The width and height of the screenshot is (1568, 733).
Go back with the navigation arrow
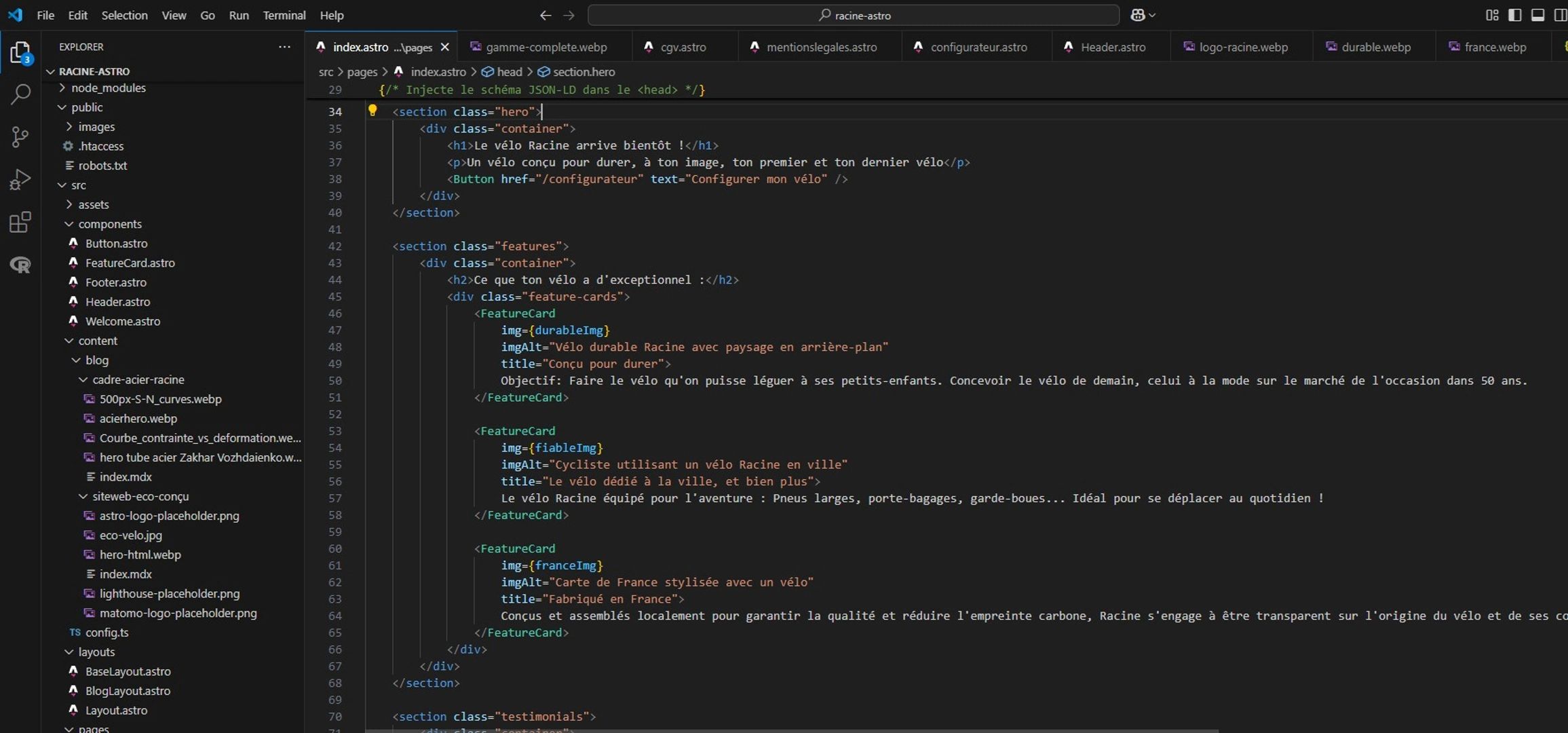[545, 15]
